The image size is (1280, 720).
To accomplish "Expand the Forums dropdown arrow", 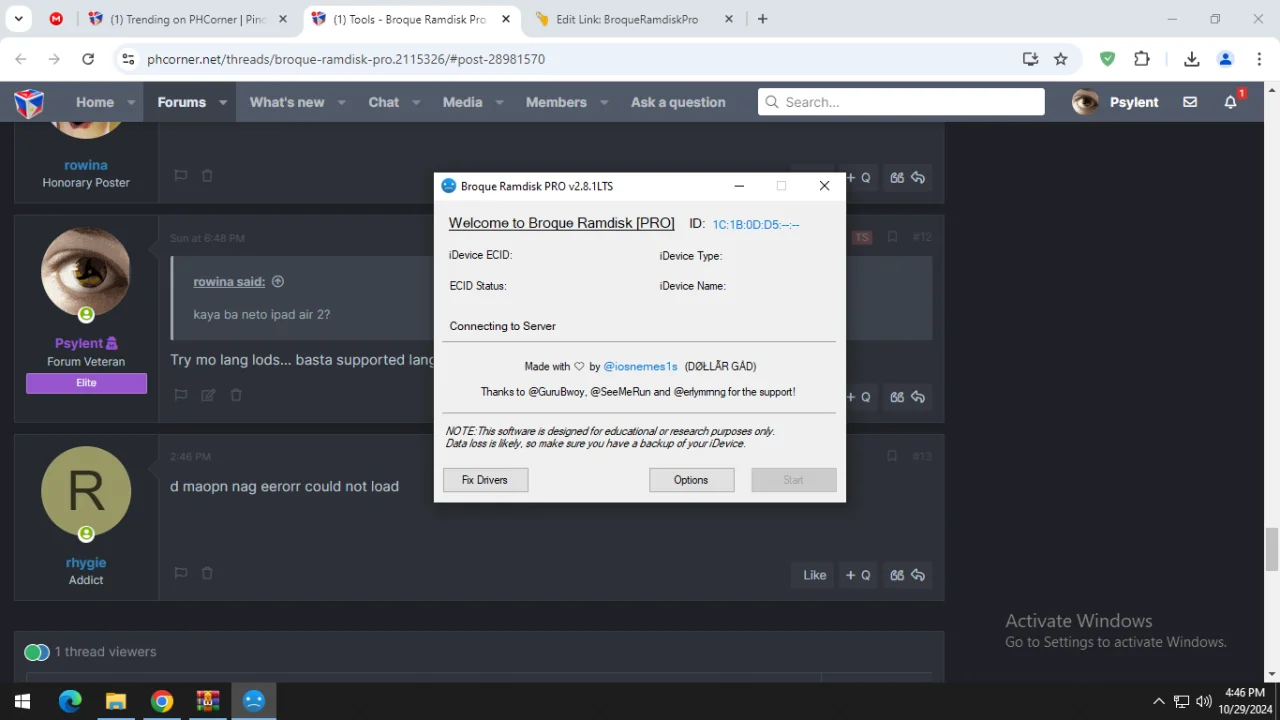I will click(223, 102).
